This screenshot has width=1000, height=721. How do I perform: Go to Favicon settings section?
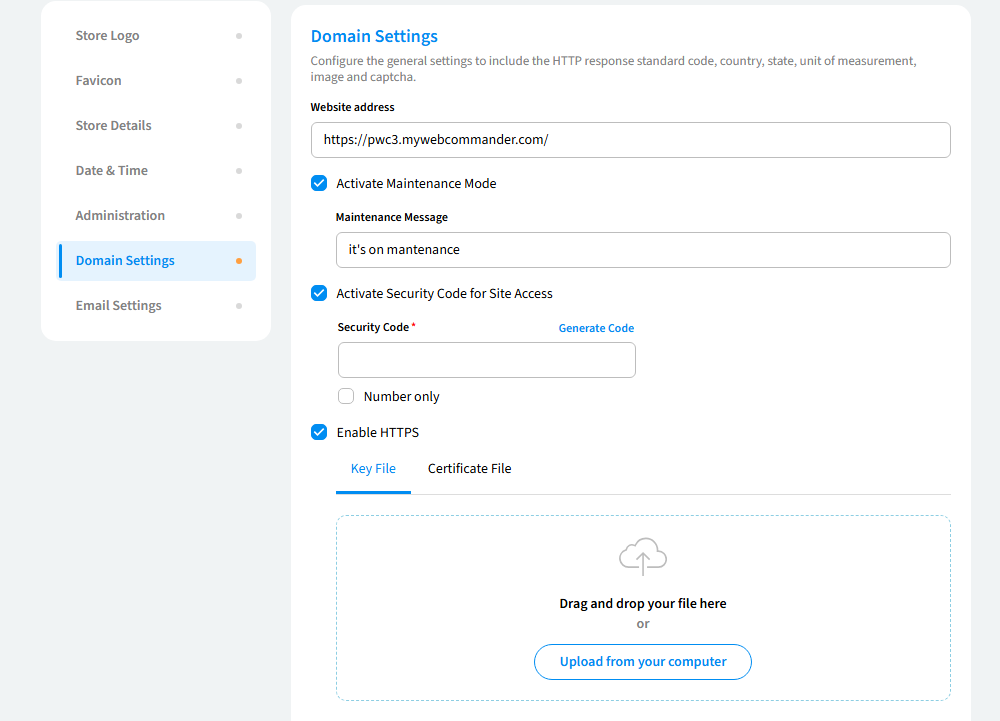coord(99,81)
